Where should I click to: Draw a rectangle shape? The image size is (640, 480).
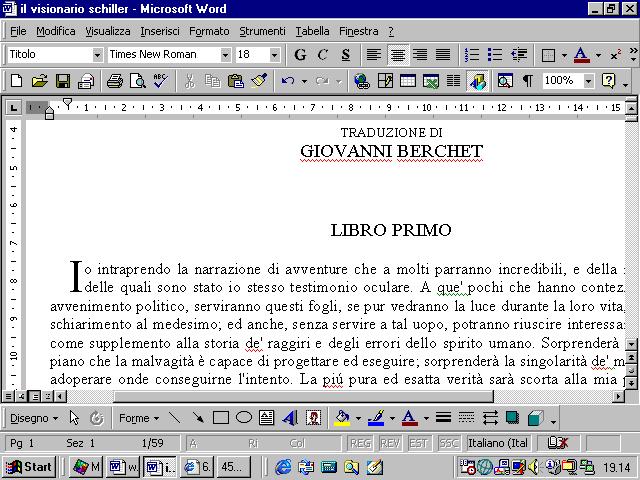point(221,418)
